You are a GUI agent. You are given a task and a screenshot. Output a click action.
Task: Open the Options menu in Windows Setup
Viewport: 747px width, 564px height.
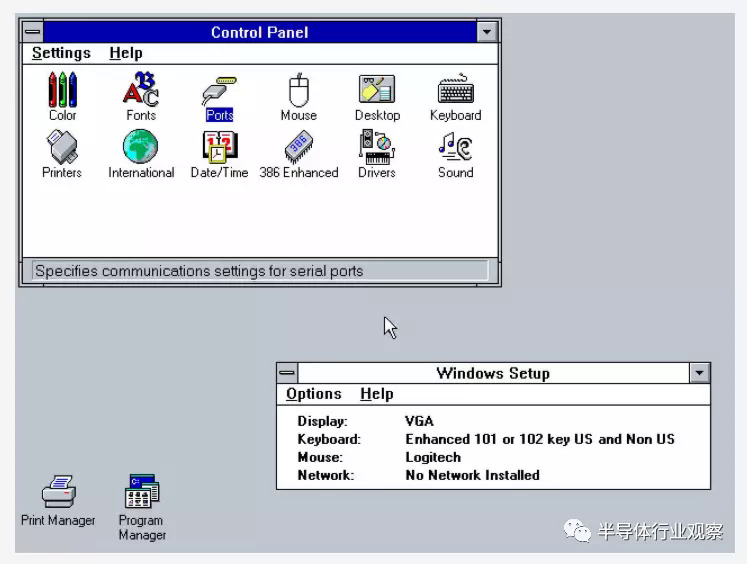313,394
